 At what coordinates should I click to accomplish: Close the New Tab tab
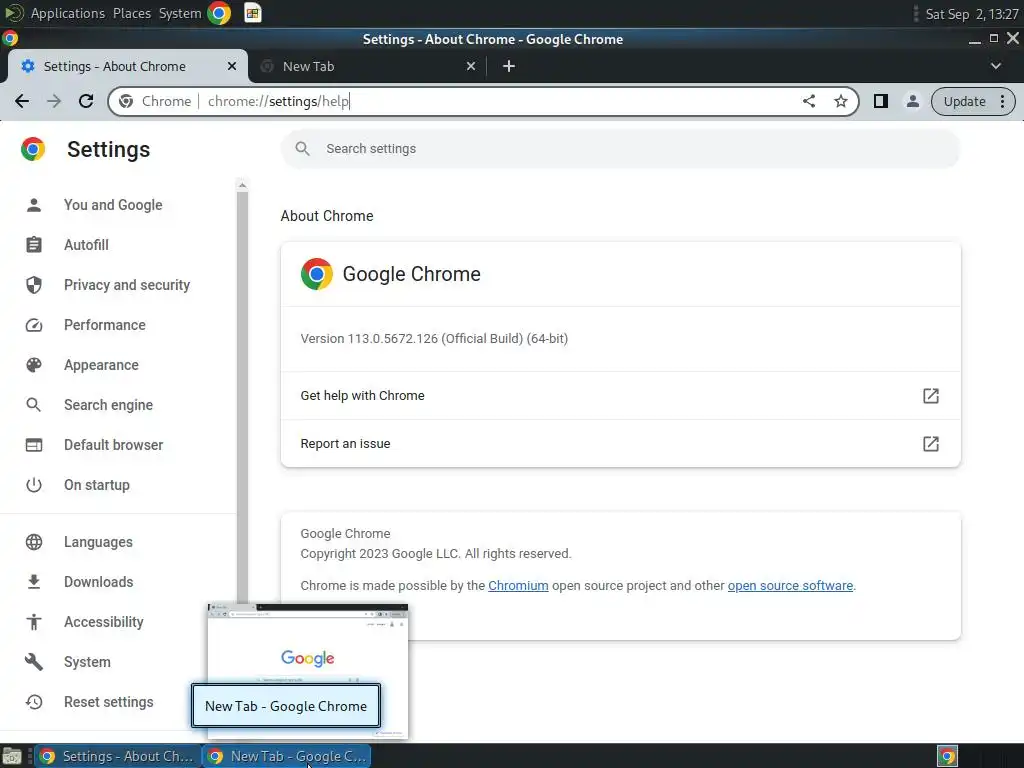click(x=471, y=67)
